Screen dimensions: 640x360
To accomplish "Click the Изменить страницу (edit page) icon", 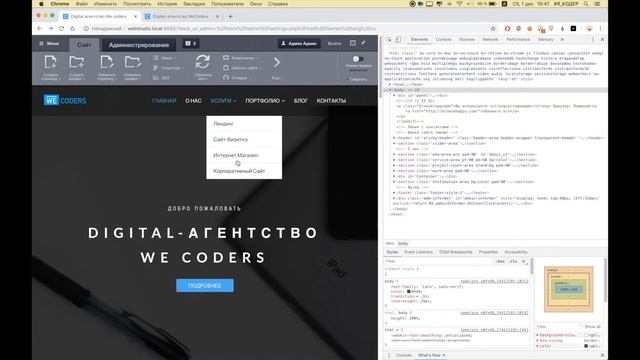I will [x=107, y=62].
